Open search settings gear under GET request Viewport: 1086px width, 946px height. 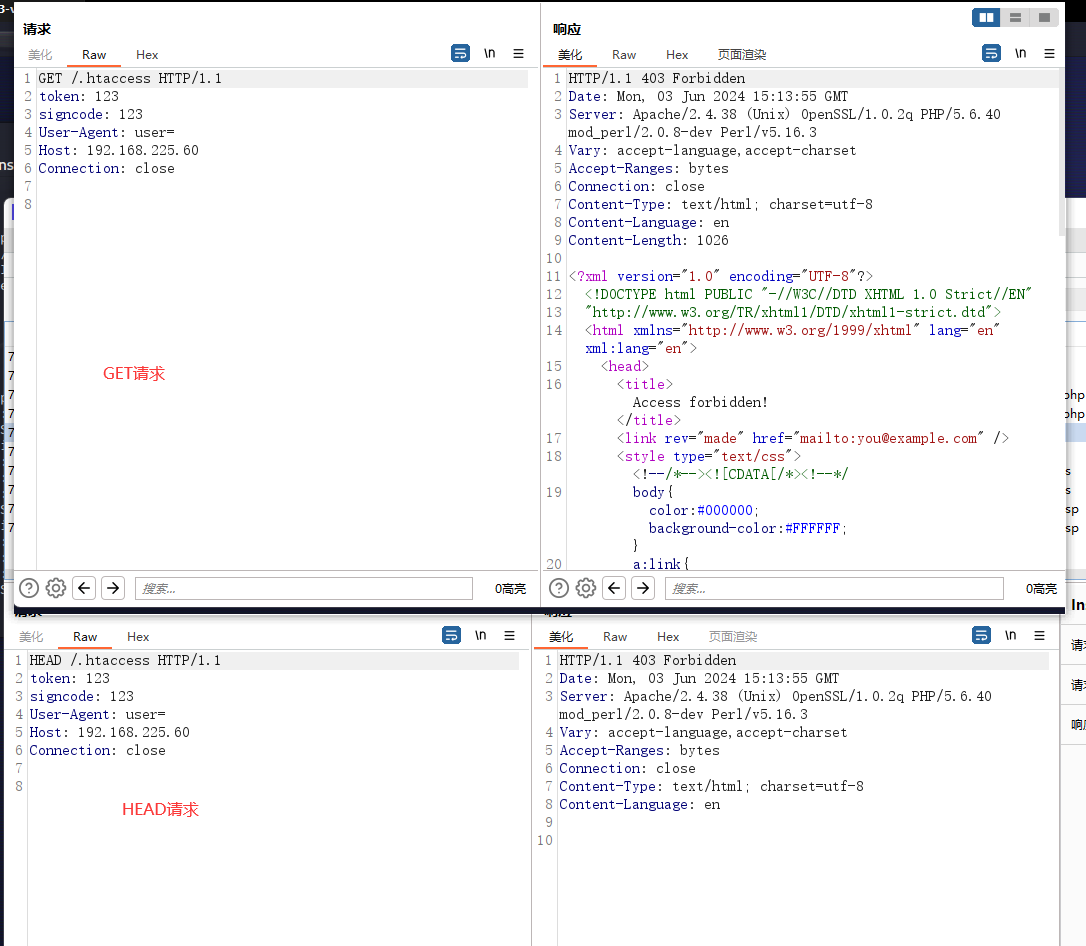55,588
